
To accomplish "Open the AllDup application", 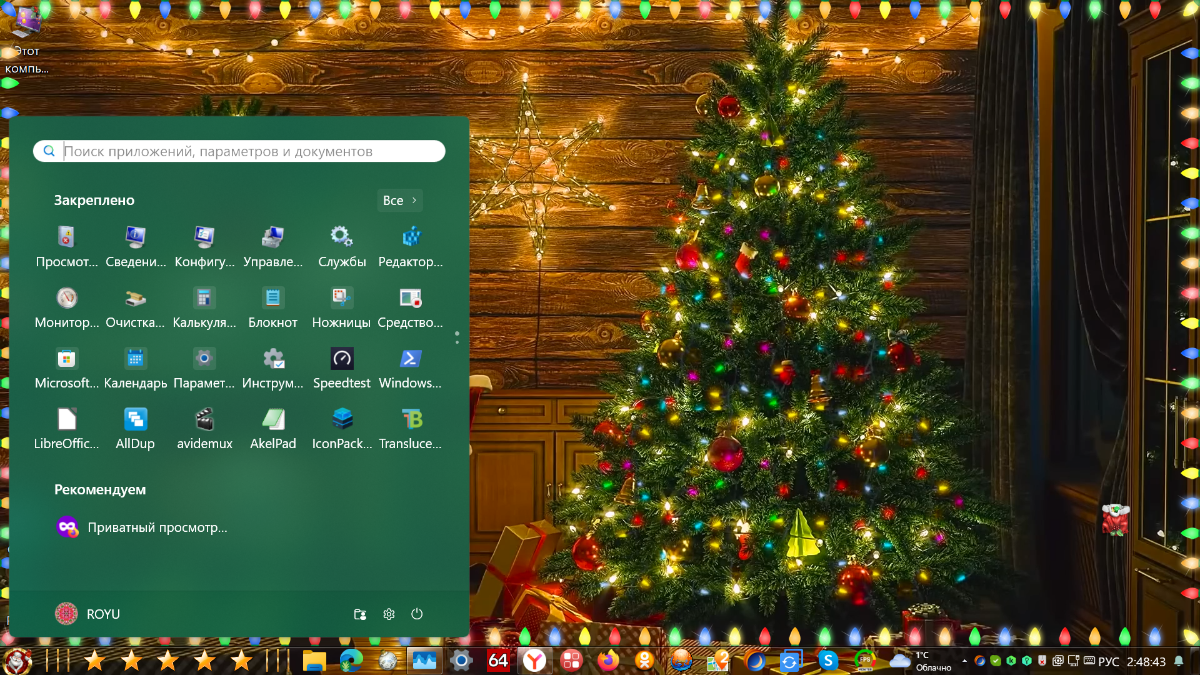I will (135, 427).
